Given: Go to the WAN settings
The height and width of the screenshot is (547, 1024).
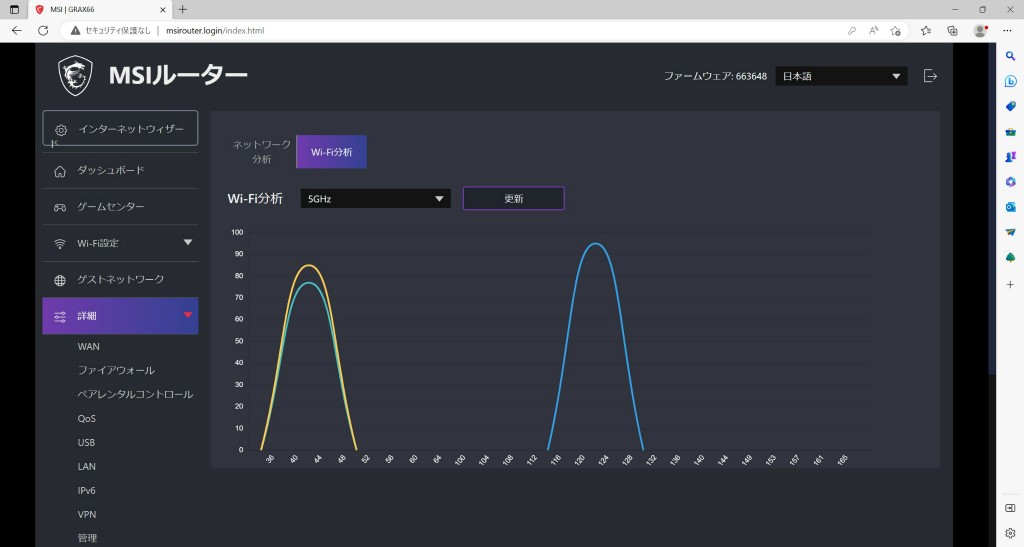Looking at the screenshot, I should click(89, 347).
